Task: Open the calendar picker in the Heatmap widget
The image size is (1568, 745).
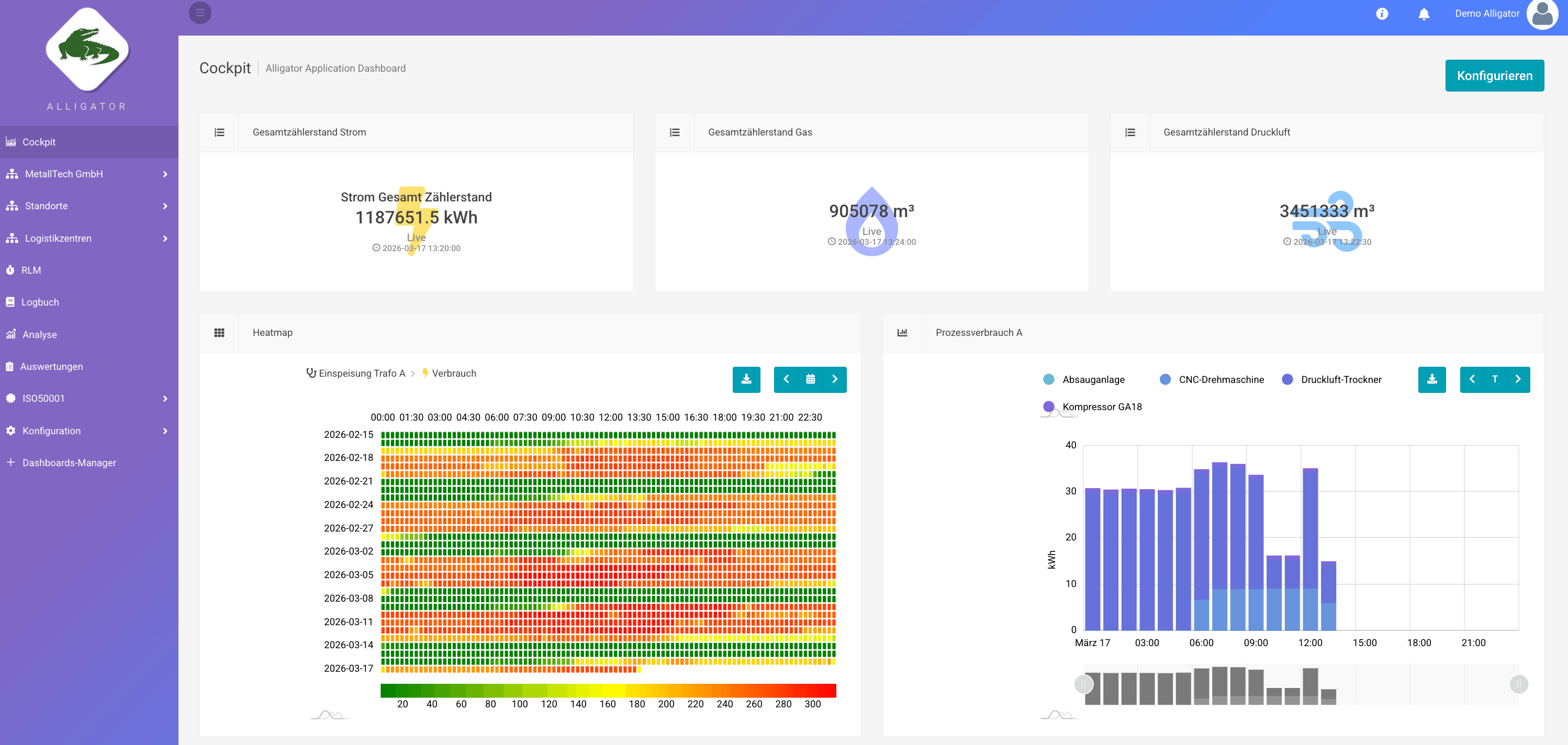Action: point(811,379)
